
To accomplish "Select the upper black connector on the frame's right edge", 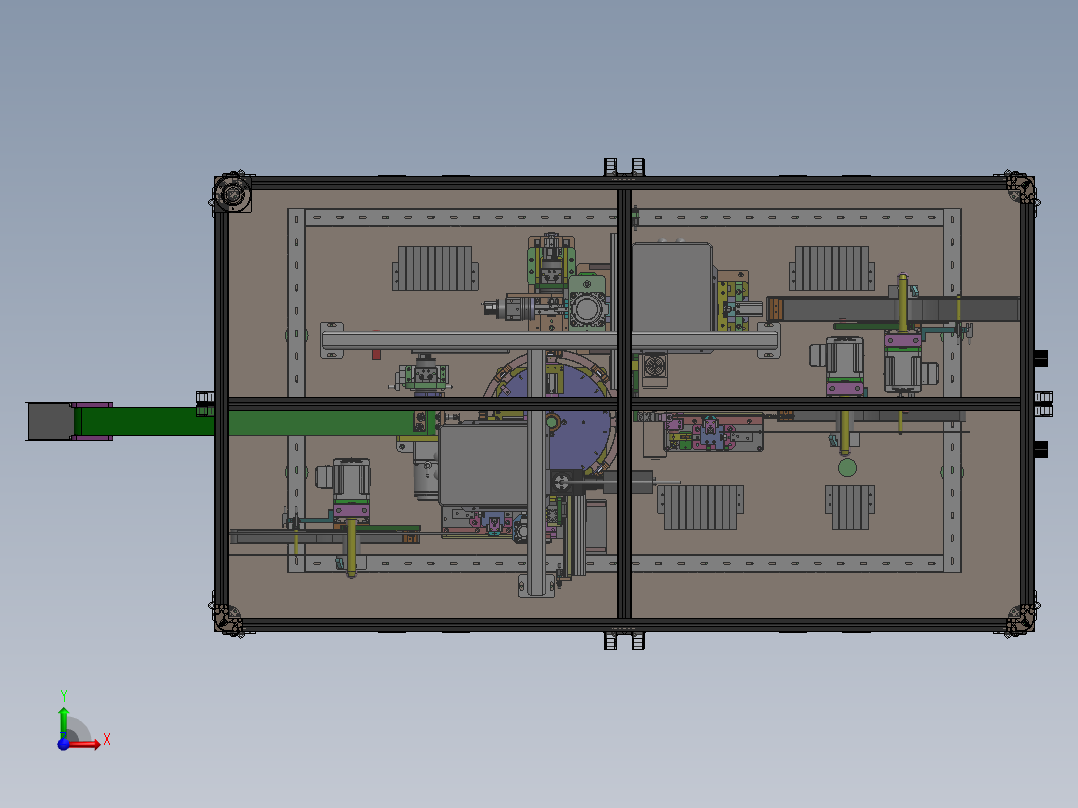I will tap(1041, 358).
